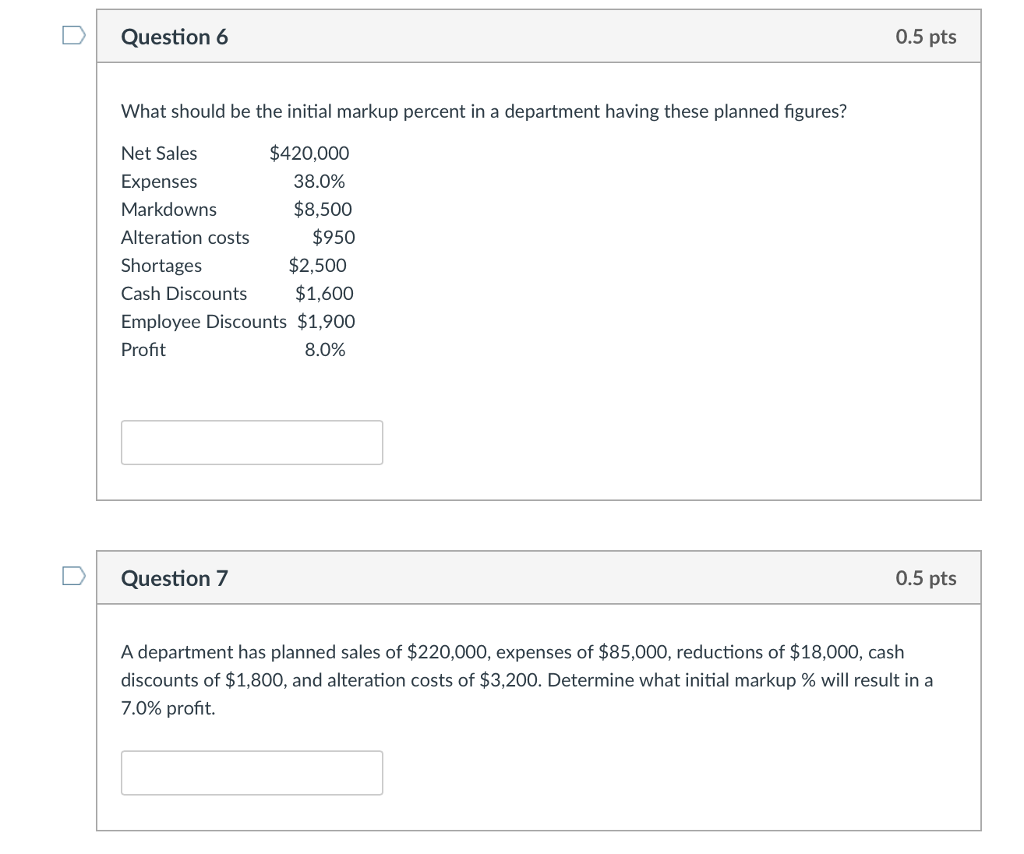Click the Profit 8.0% entry
Image resolution: width=1024 pixels, height=854 pixels.
[233, 349]
